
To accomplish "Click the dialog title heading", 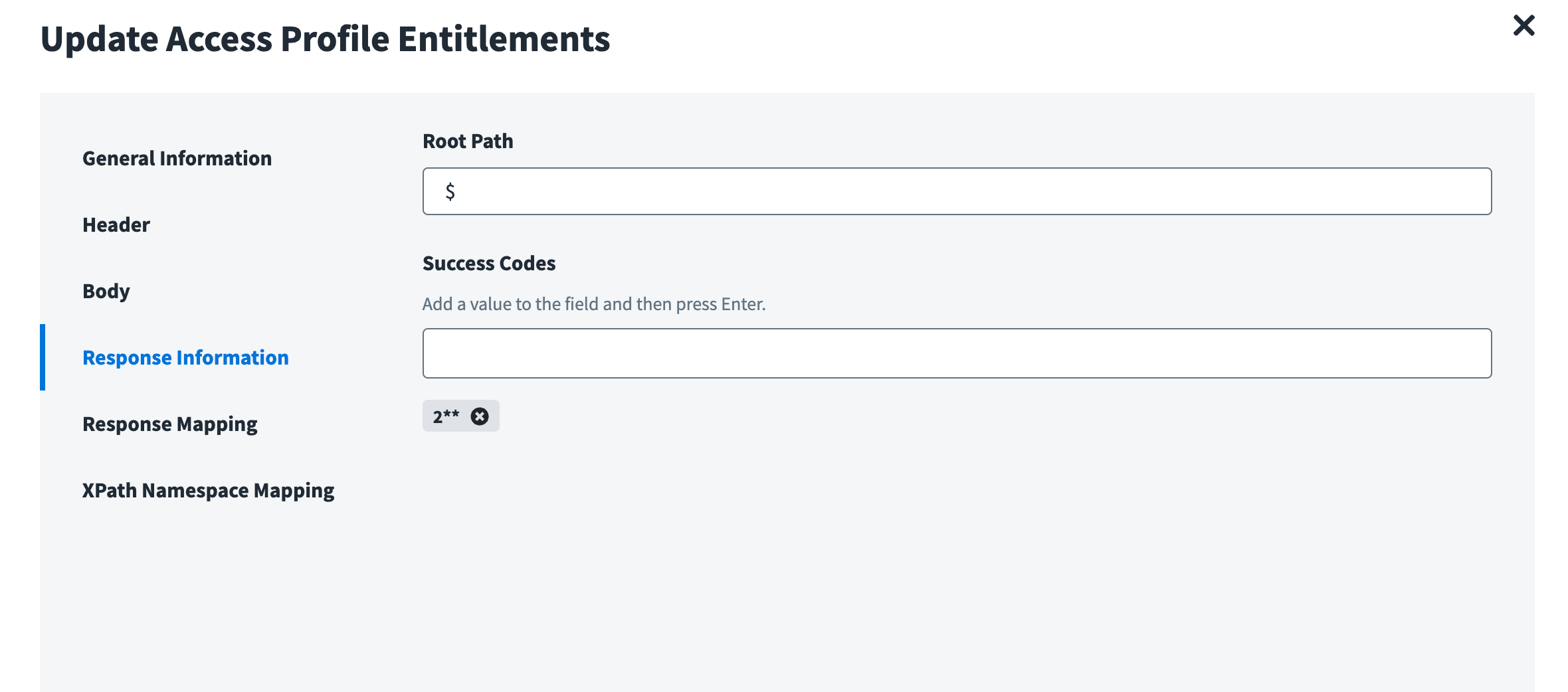I will click(325, 39).
